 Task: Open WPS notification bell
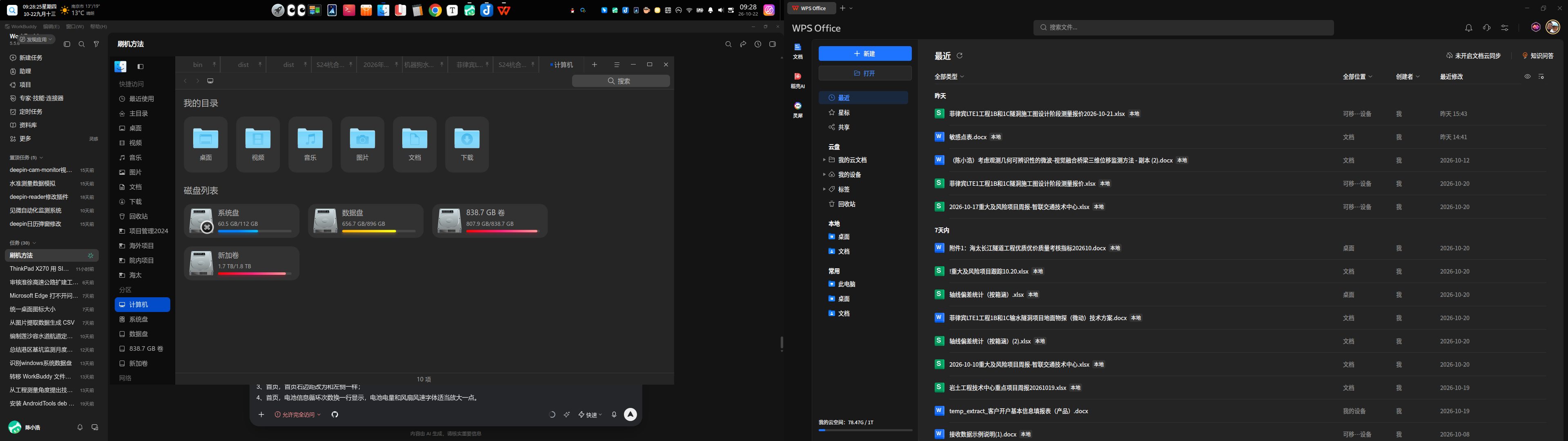(1468, 28)
